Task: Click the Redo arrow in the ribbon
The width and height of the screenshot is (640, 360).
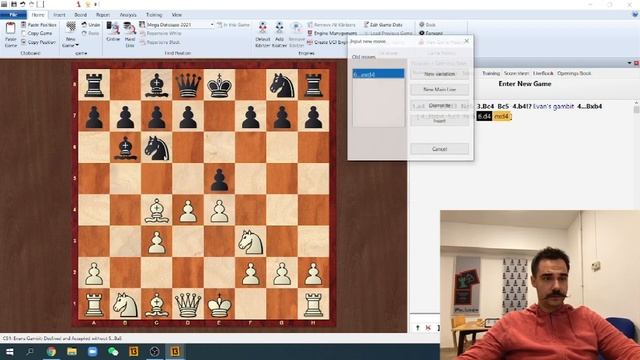Action: (x=84, y=33)
